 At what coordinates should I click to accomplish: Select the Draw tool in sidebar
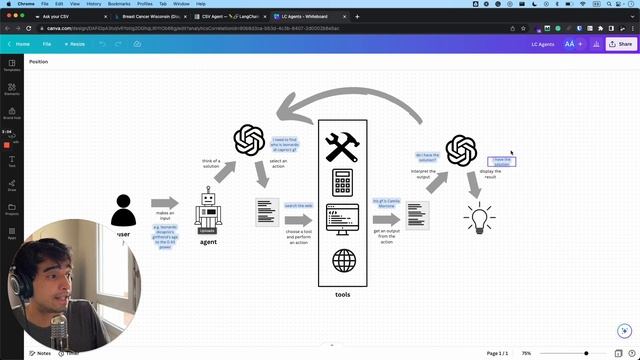(12, 185)
